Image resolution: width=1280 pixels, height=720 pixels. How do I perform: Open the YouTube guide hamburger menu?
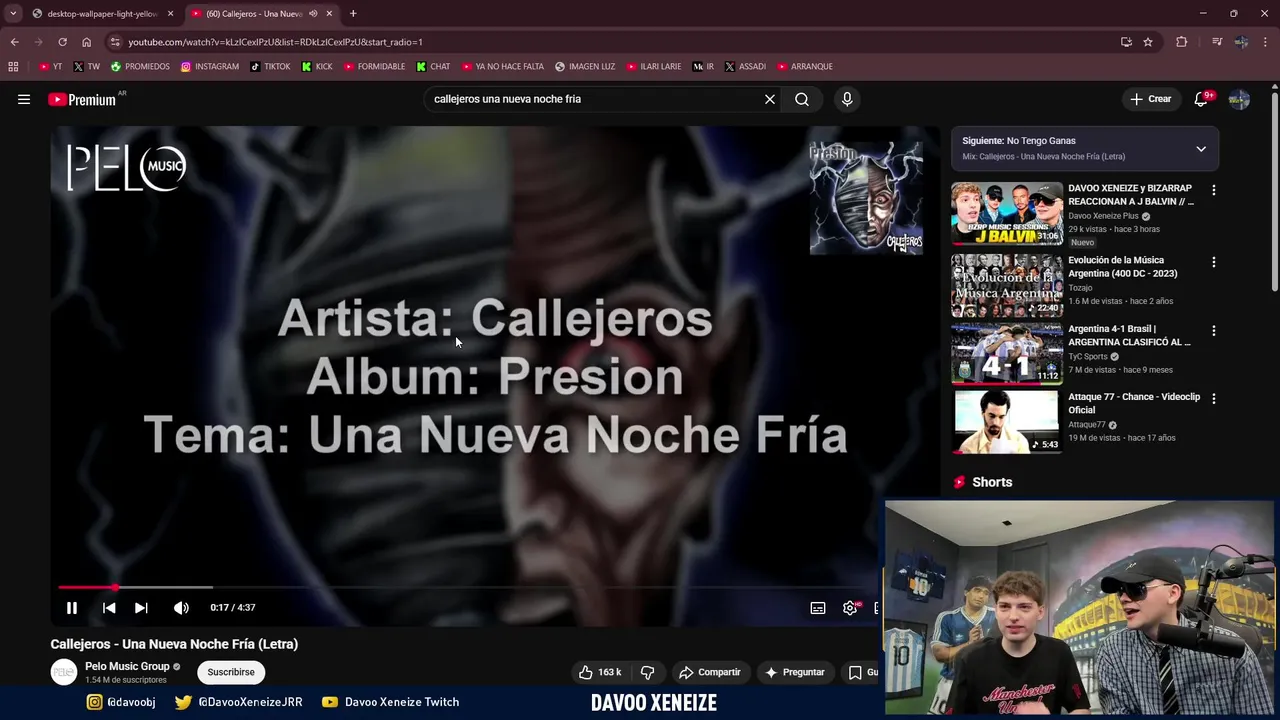pyautogui.click(x=24, y=99)
